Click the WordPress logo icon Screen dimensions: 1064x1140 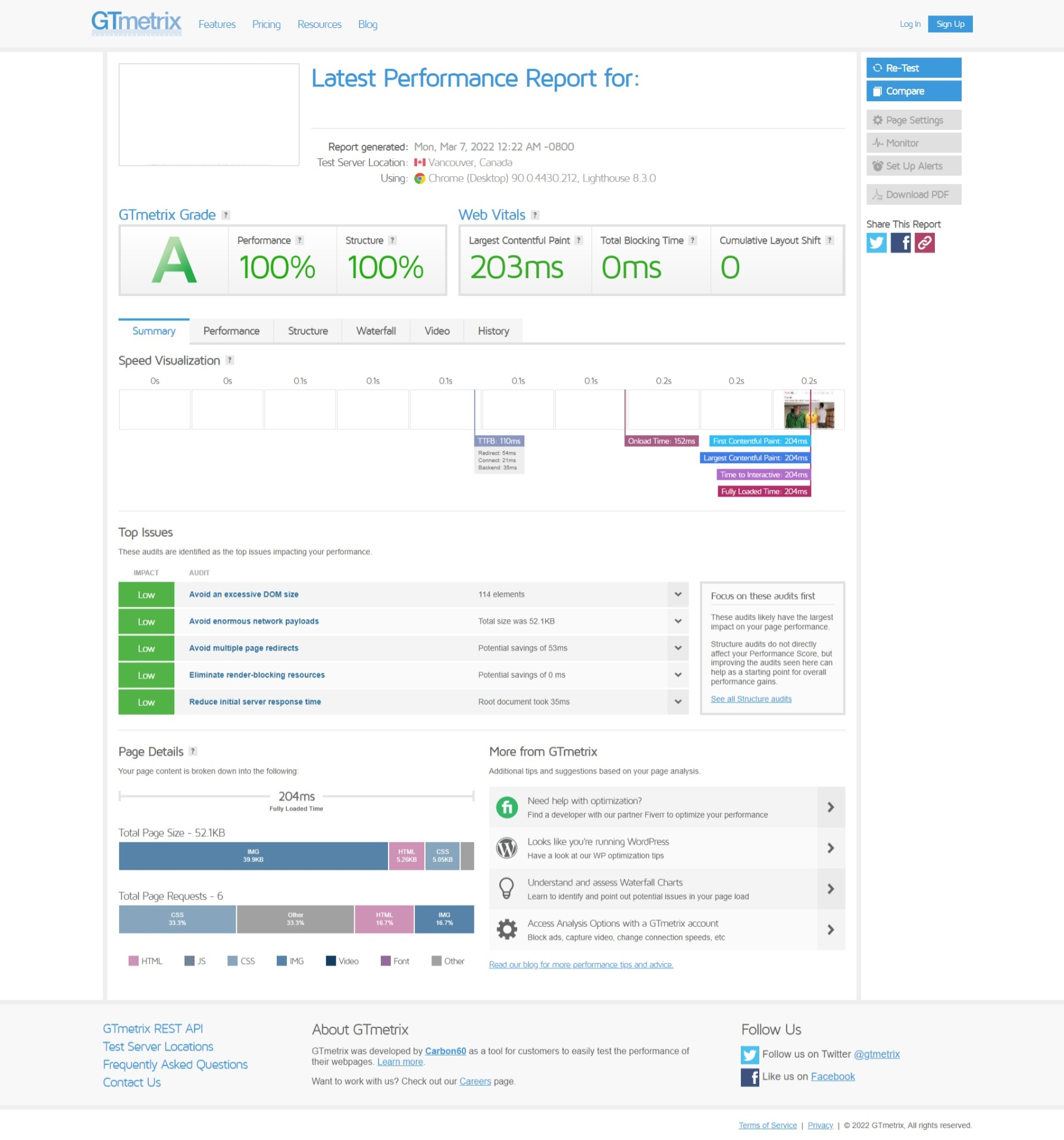click(506, 848)
